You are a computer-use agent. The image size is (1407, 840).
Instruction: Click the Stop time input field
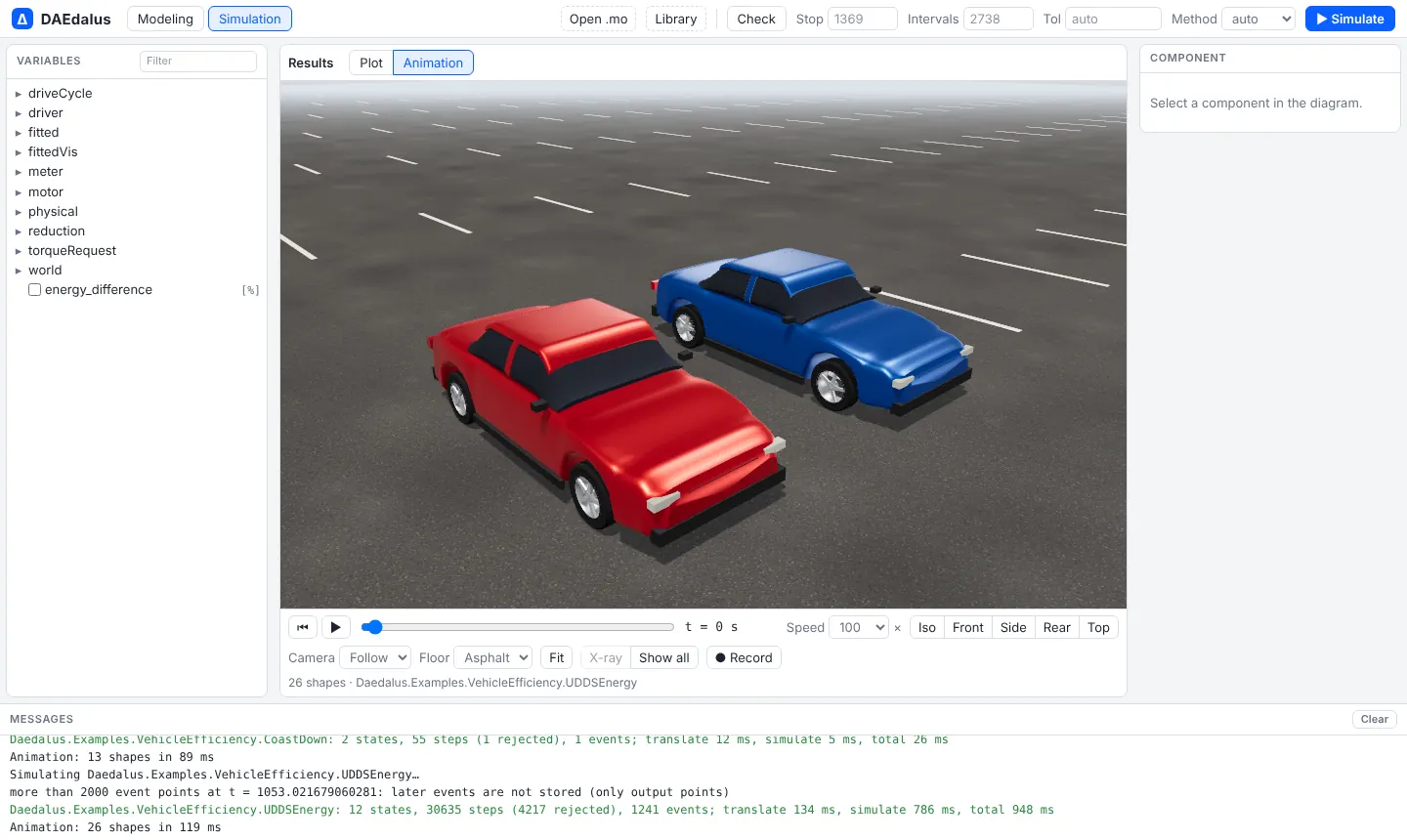tap(863, 19)
